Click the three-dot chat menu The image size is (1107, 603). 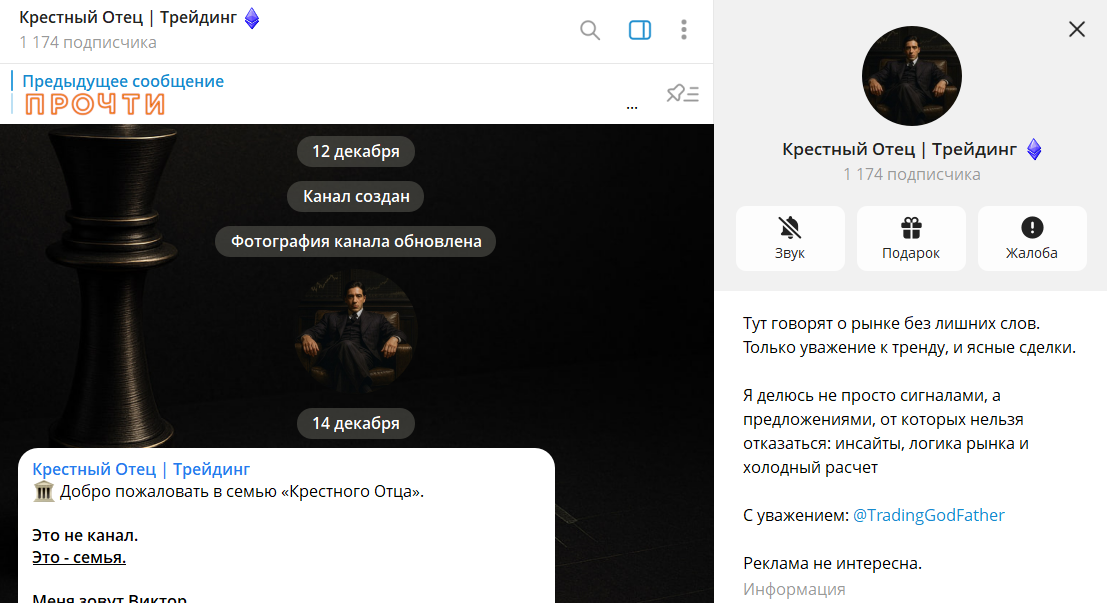(x=684, y=30)
